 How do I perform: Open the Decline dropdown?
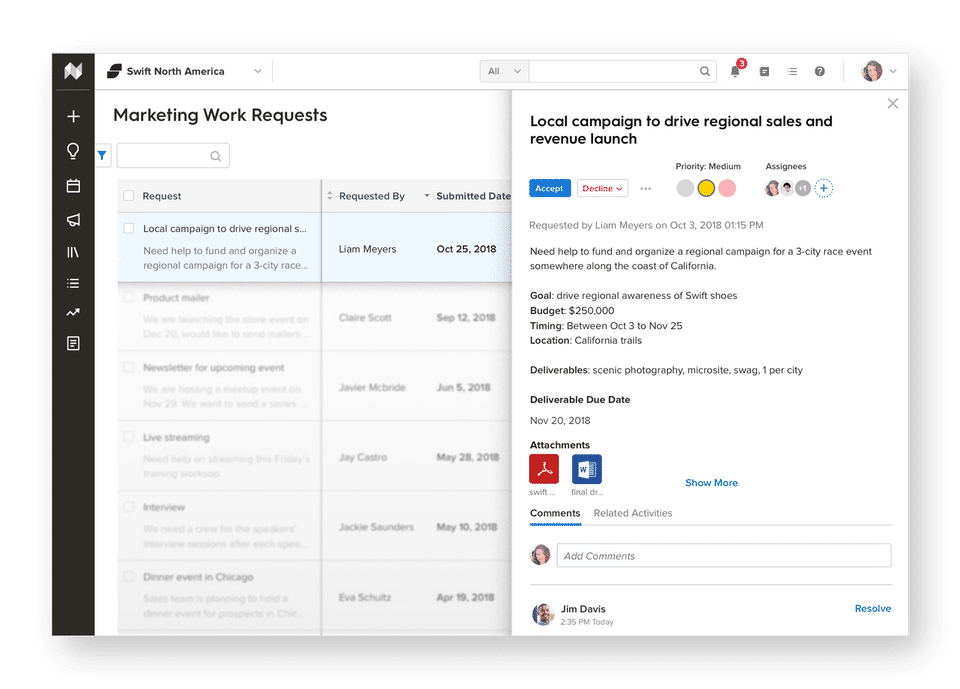coord(602,188)
